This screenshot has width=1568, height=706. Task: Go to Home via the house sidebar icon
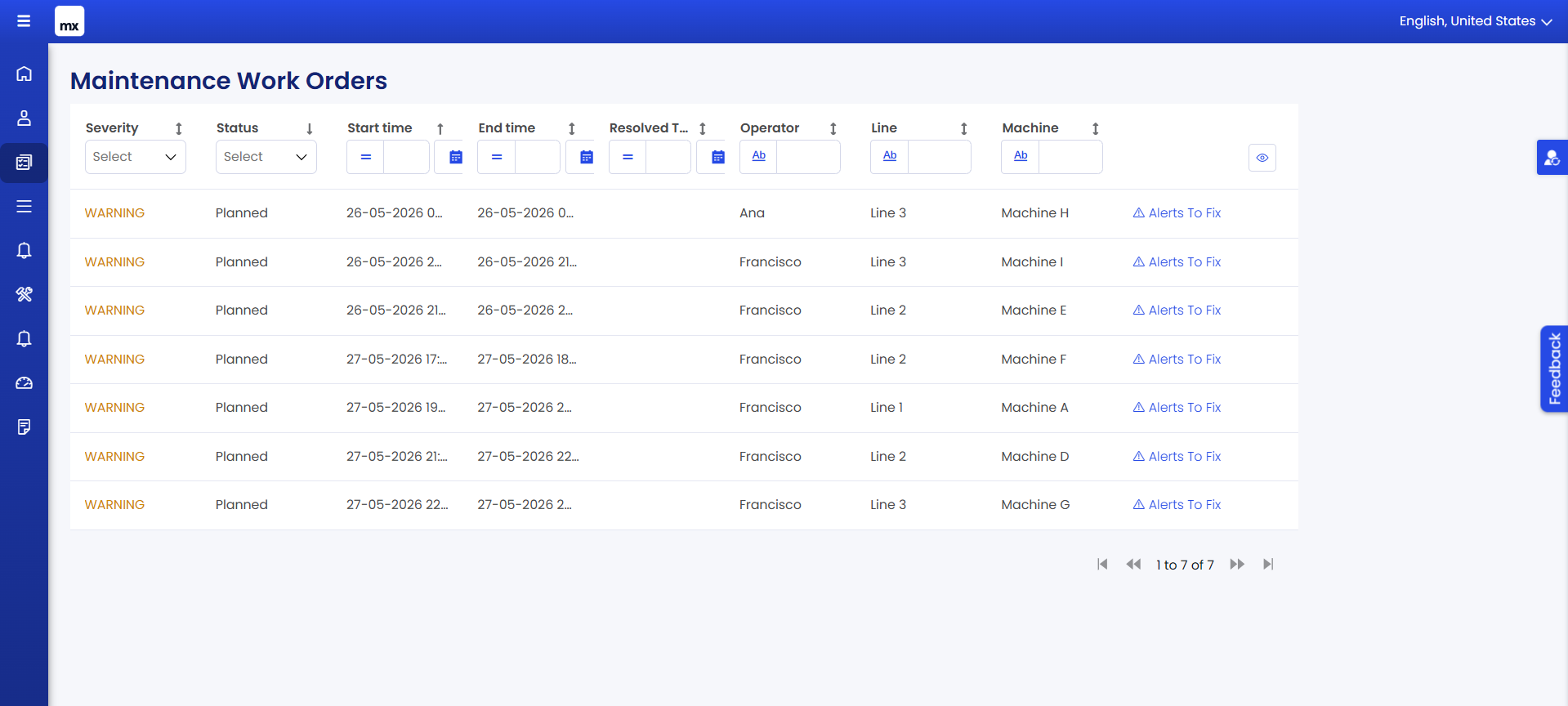tap(25, 74)
